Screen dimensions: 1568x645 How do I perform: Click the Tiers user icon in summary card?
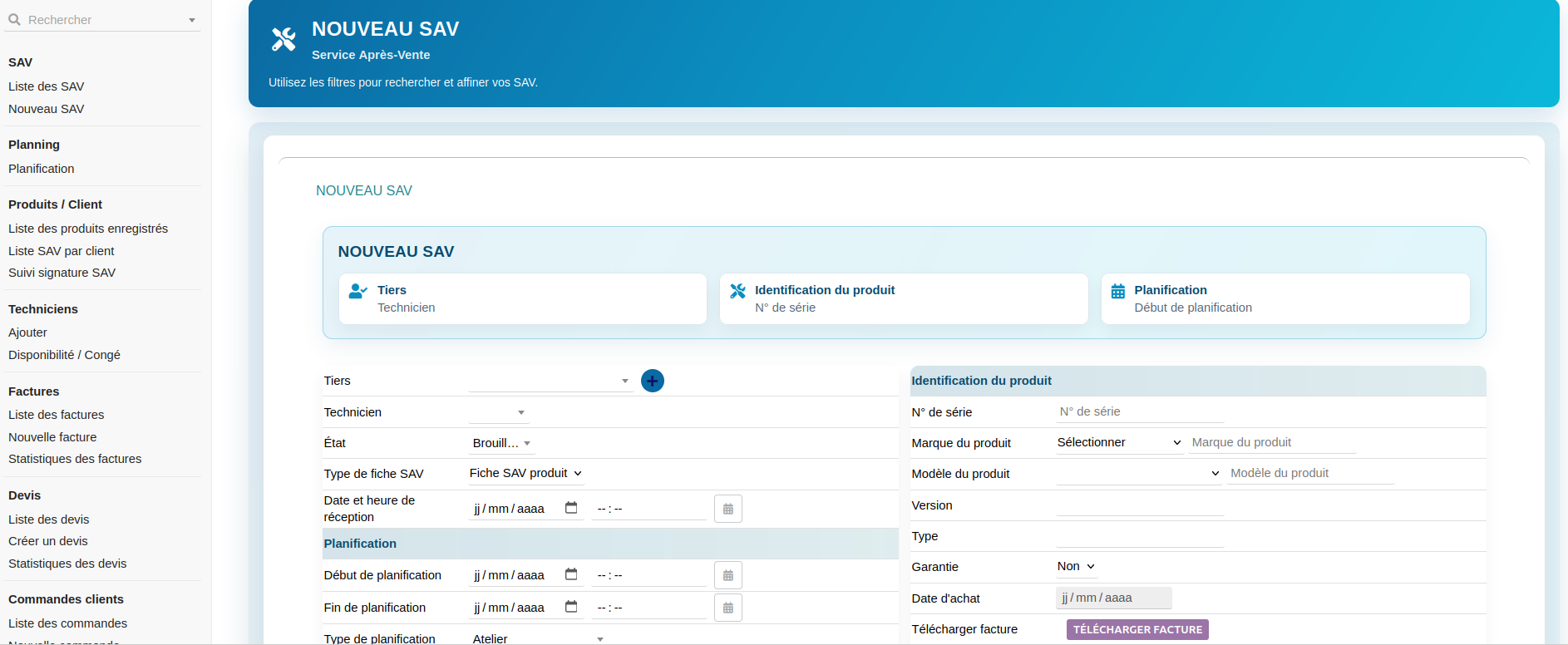pyautogui.click(x=357, y=291)
